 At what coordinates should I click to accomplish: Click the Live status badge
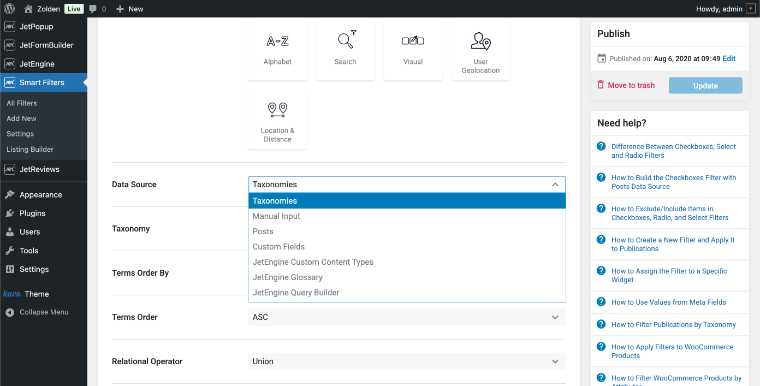[74, 9]
